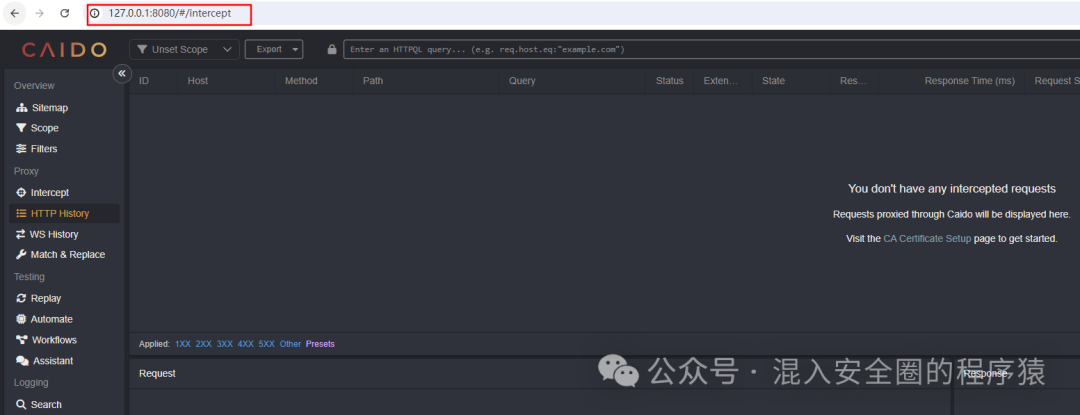Toggle the 2XX status filter
Viewport: 1080px width, 415px height.
point(203,344)
